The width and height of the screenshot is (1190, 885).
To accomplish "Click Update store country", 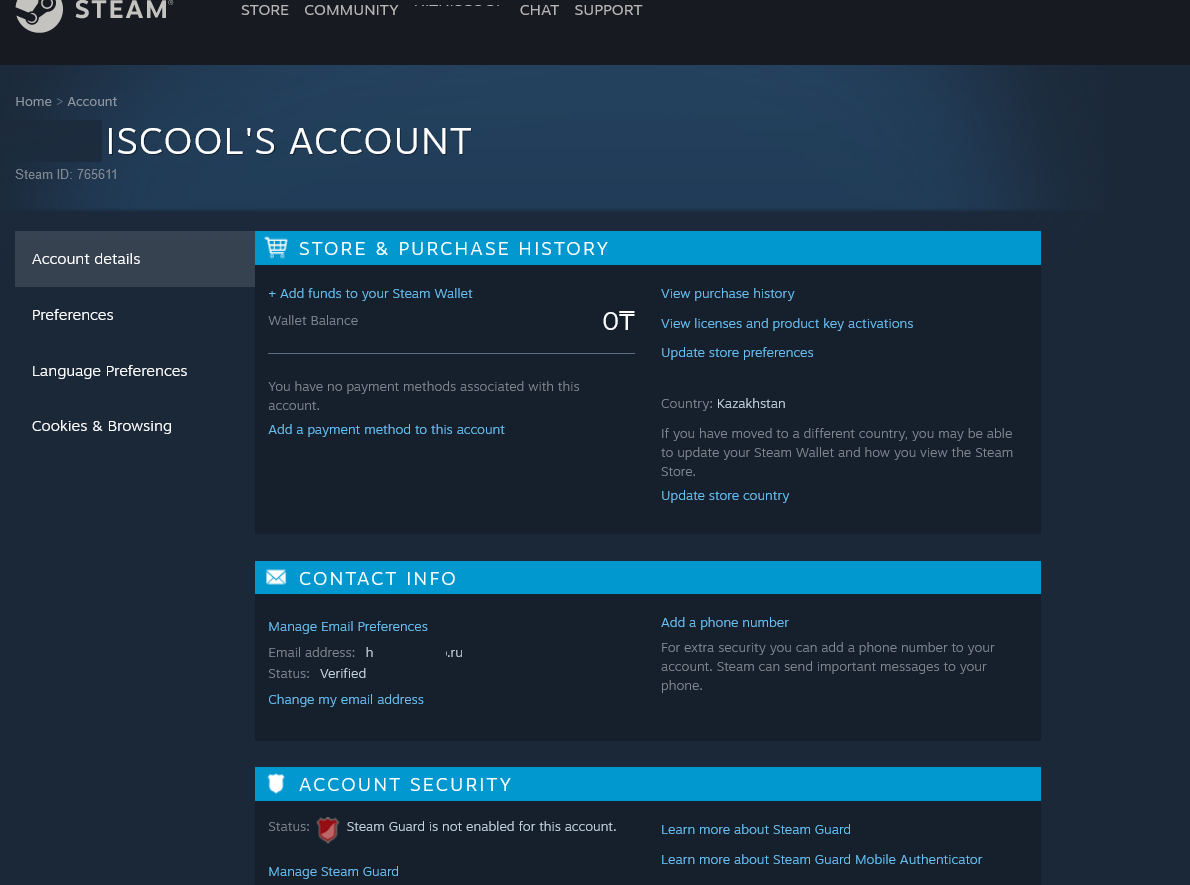I will [725, 496].
